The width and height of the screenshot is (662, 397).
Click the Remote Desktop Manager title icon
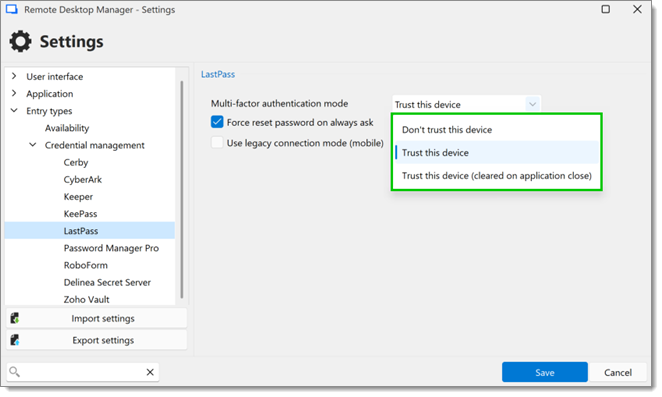[11, 9]
